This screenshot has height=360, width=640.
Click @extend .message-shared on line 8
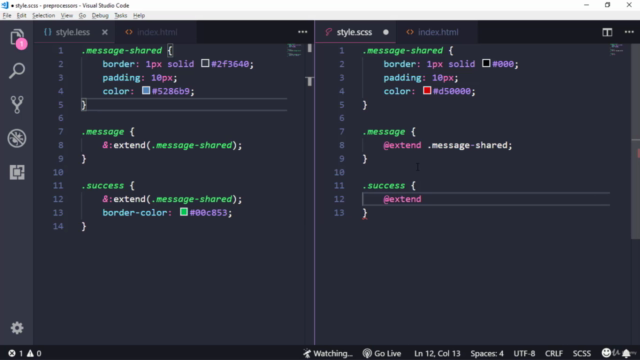click(x=447, y=145)
